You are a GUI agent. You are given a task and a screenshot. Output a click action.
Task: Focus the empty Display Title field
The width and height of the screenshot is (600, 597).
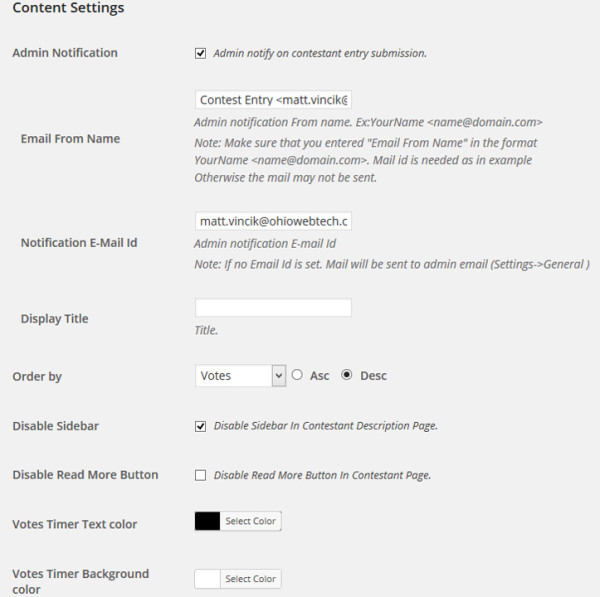273,308
